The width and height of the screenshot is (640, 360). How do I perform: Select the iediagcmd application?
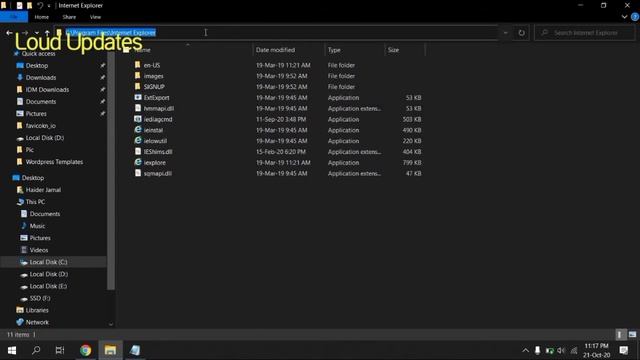(158, 119)
